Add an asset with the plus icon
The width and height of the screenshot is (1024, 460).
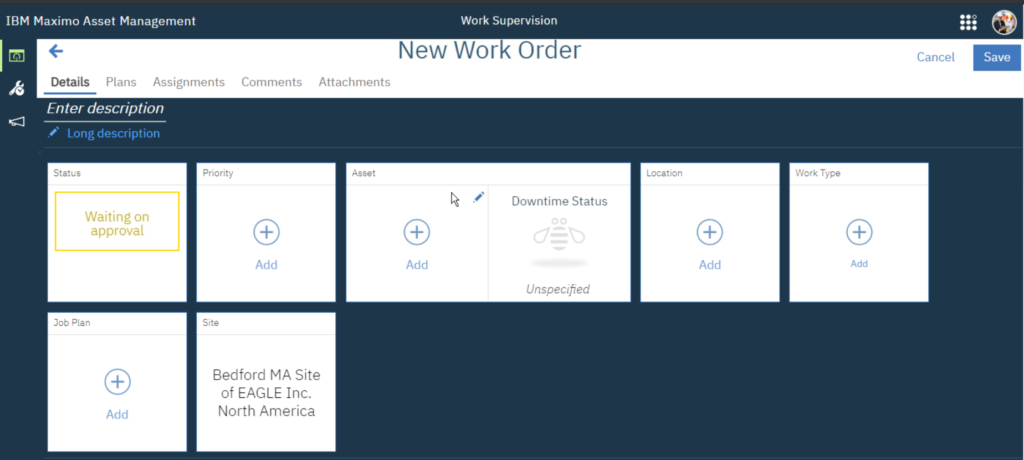point(417,232)
